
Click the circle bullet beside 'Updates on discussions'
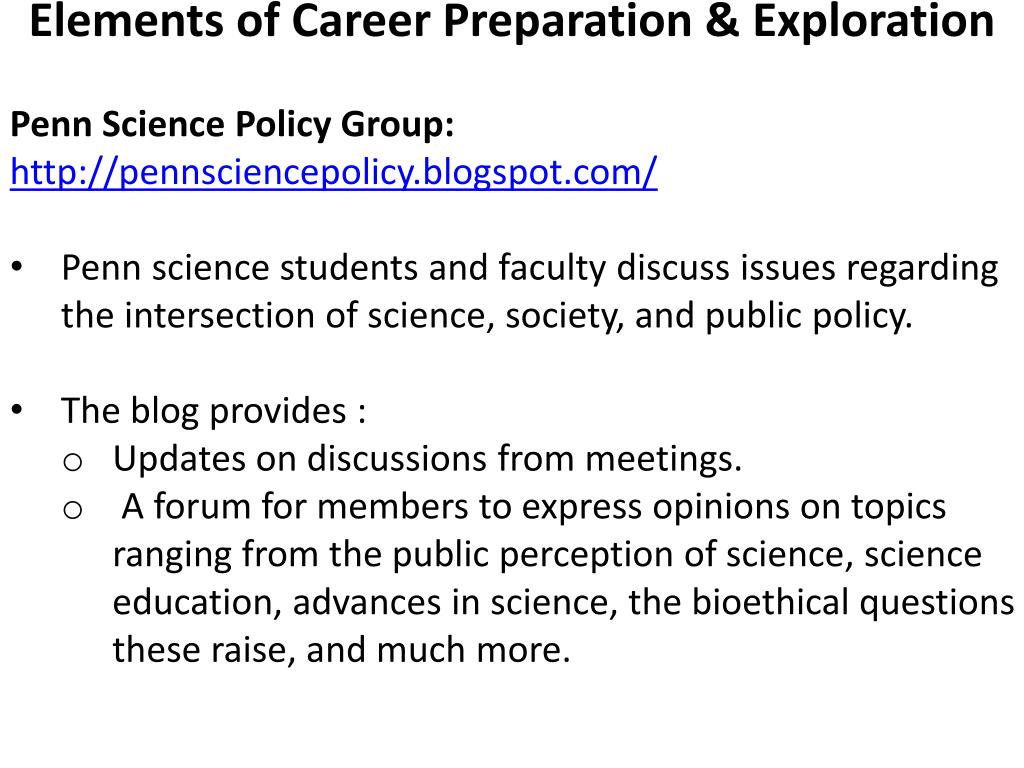(x=72, y=462)
